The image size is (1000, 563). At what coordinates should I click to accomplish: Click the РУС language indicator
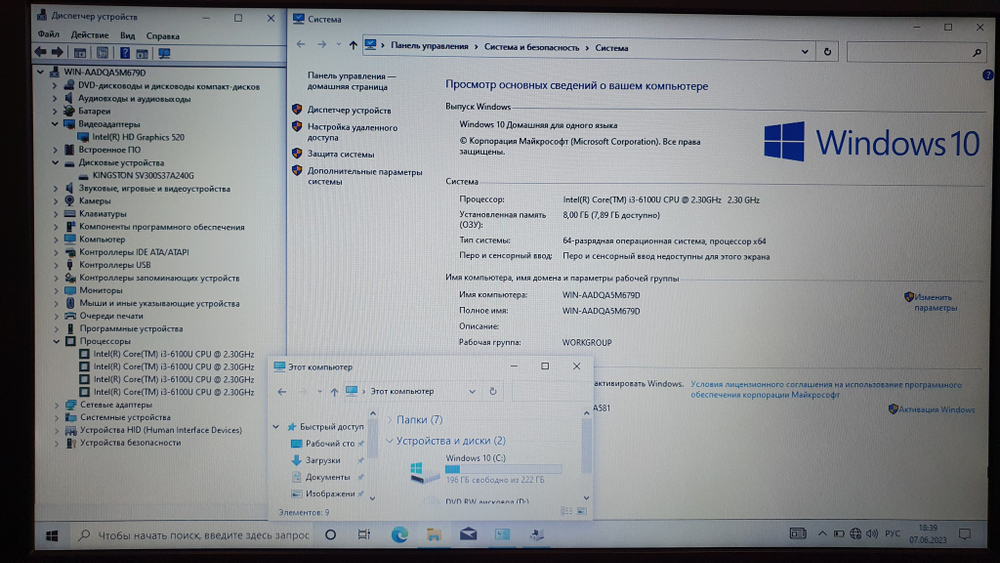click(x=892, y=533)
